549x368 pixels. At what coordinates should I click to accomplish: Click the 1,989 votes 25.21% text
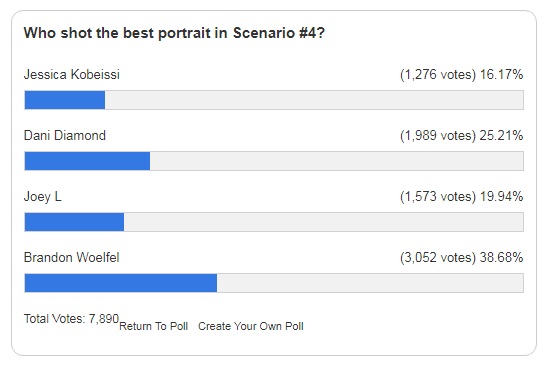[461, 136]
